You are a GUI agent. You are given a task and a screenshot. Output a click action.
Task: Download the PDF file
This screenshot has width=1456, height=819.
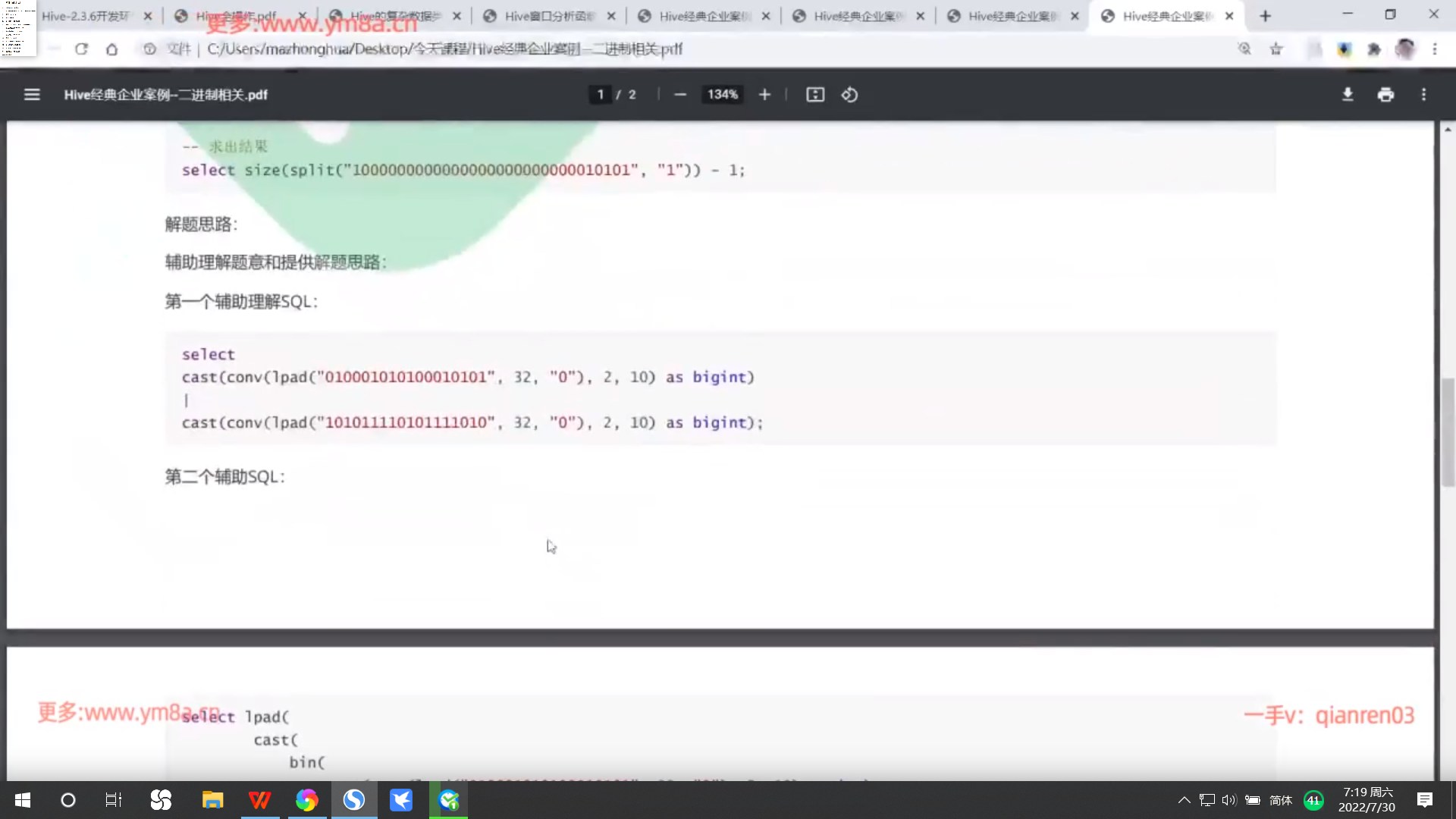click(x=1348, y=95)
